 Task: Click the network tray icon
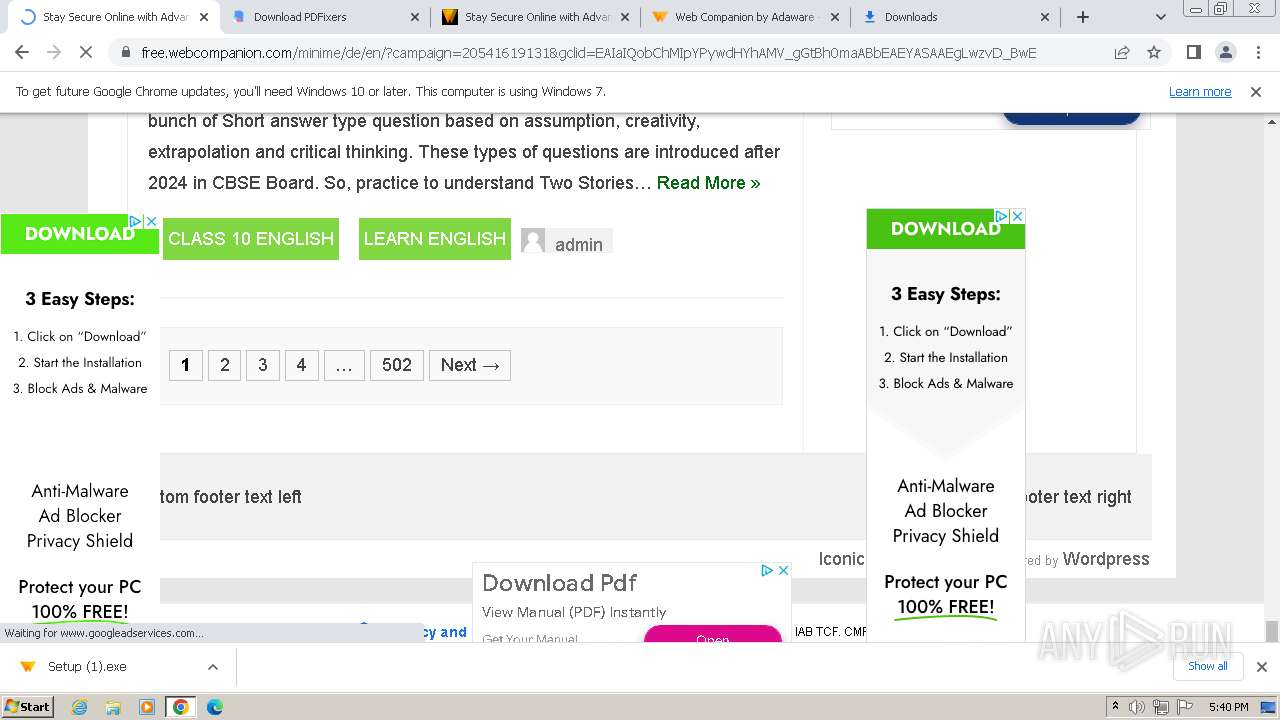point(1160,707)
